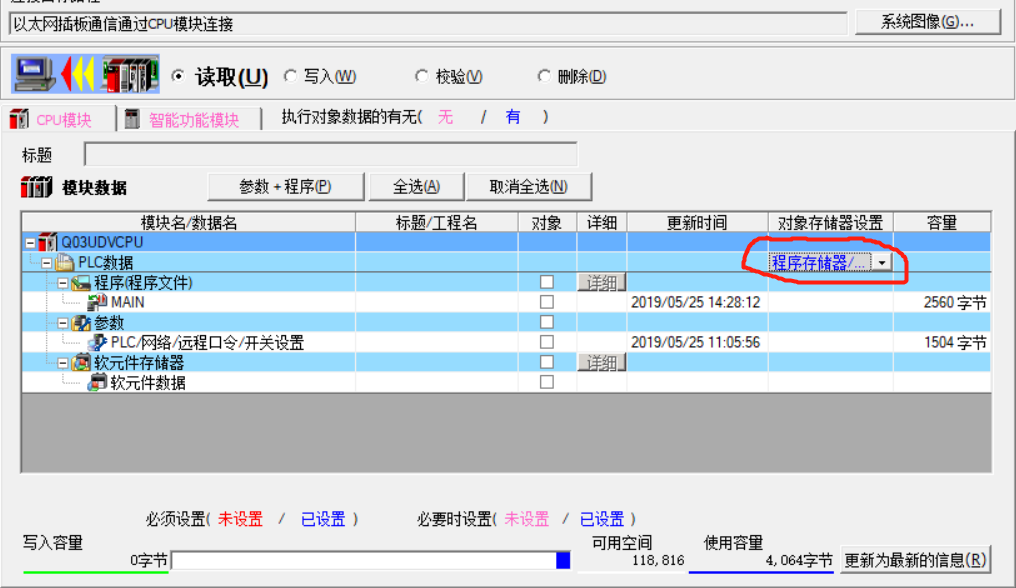Open the 程序存储器 target memory dropdown
This screenshot has width=1016, height=588.
click(881, 262)
